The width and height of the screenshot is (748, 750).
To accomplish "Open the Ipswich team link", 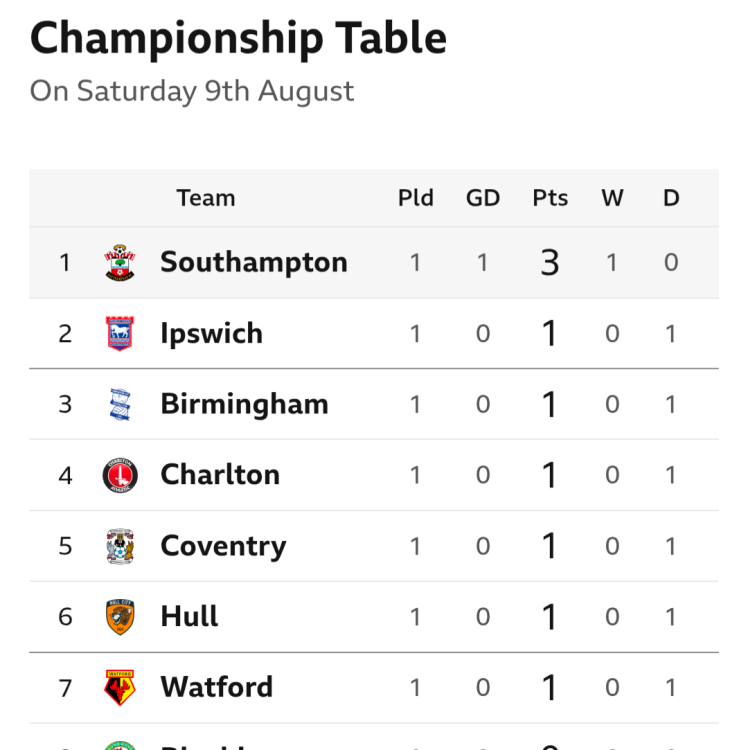I will [x=211, y=333].
